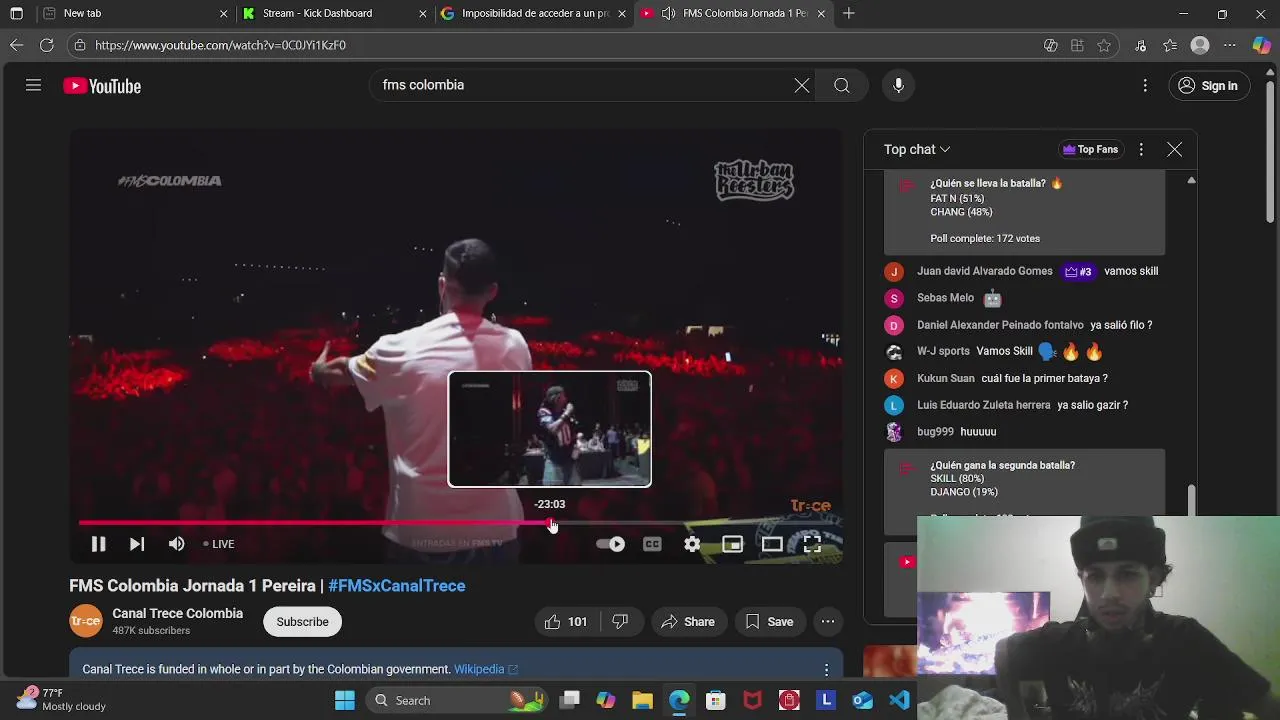This screenshot has width=1280, height=720.
Task: Skip to the next video
Action: [137, 544]
